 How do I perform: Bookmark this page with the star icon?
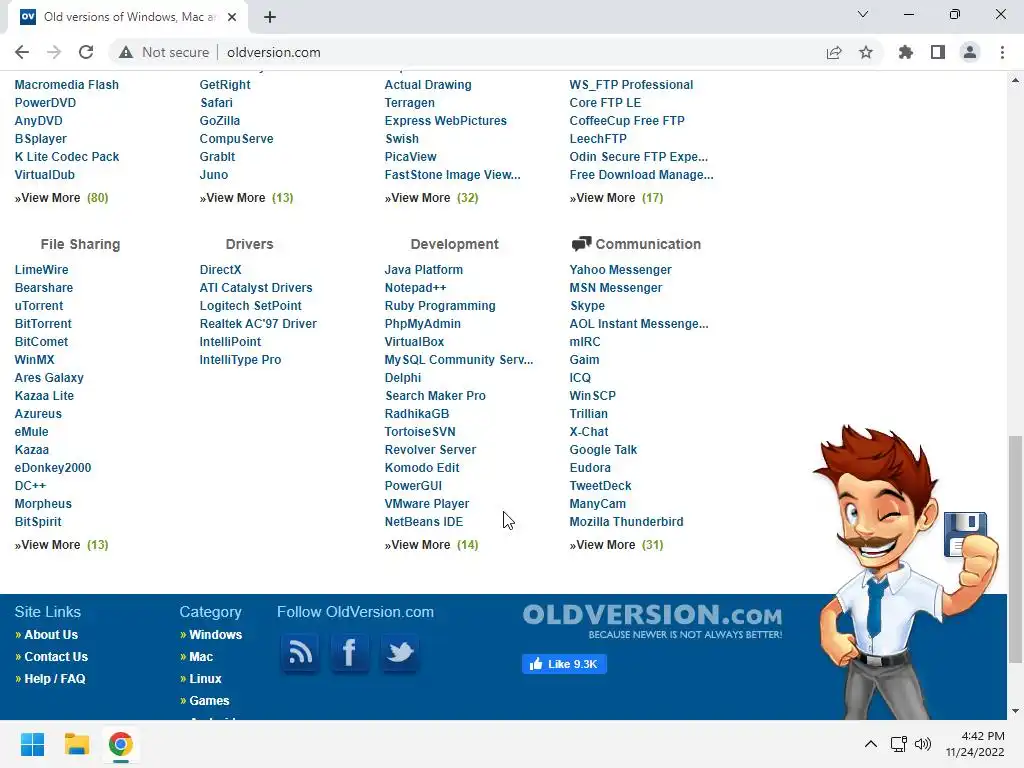pyautogui.click(x=866, y=52)
